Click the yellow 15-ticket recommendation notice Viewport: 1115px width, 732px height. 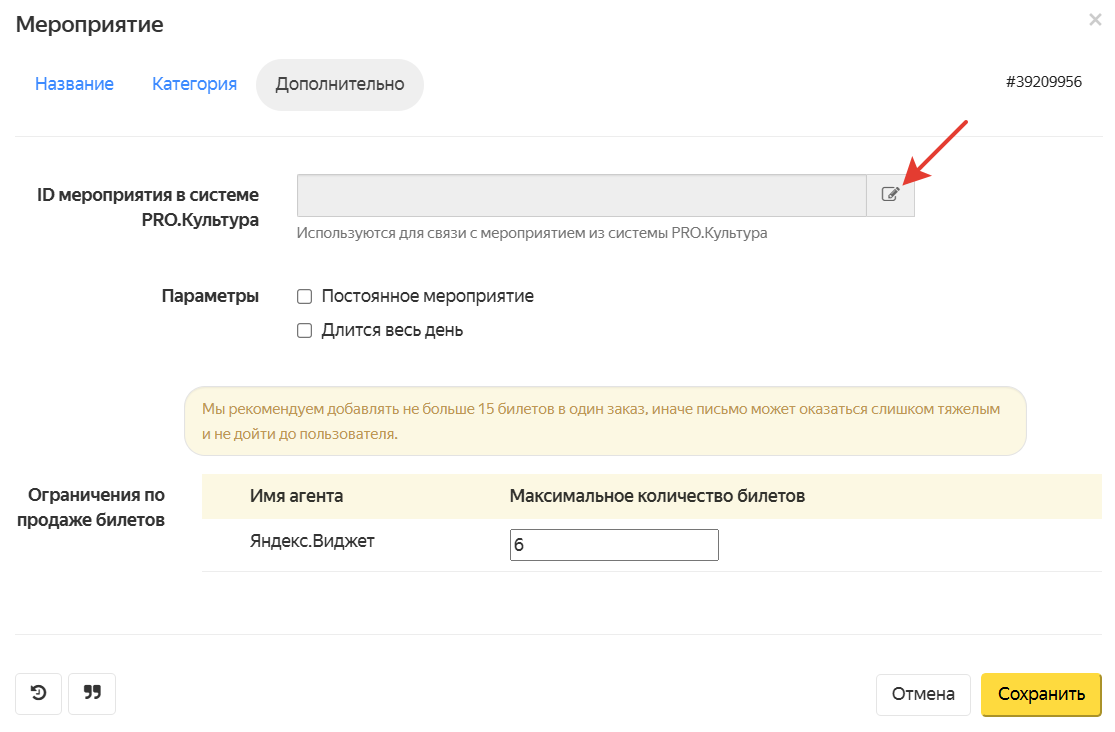click(x=605, y=421)
